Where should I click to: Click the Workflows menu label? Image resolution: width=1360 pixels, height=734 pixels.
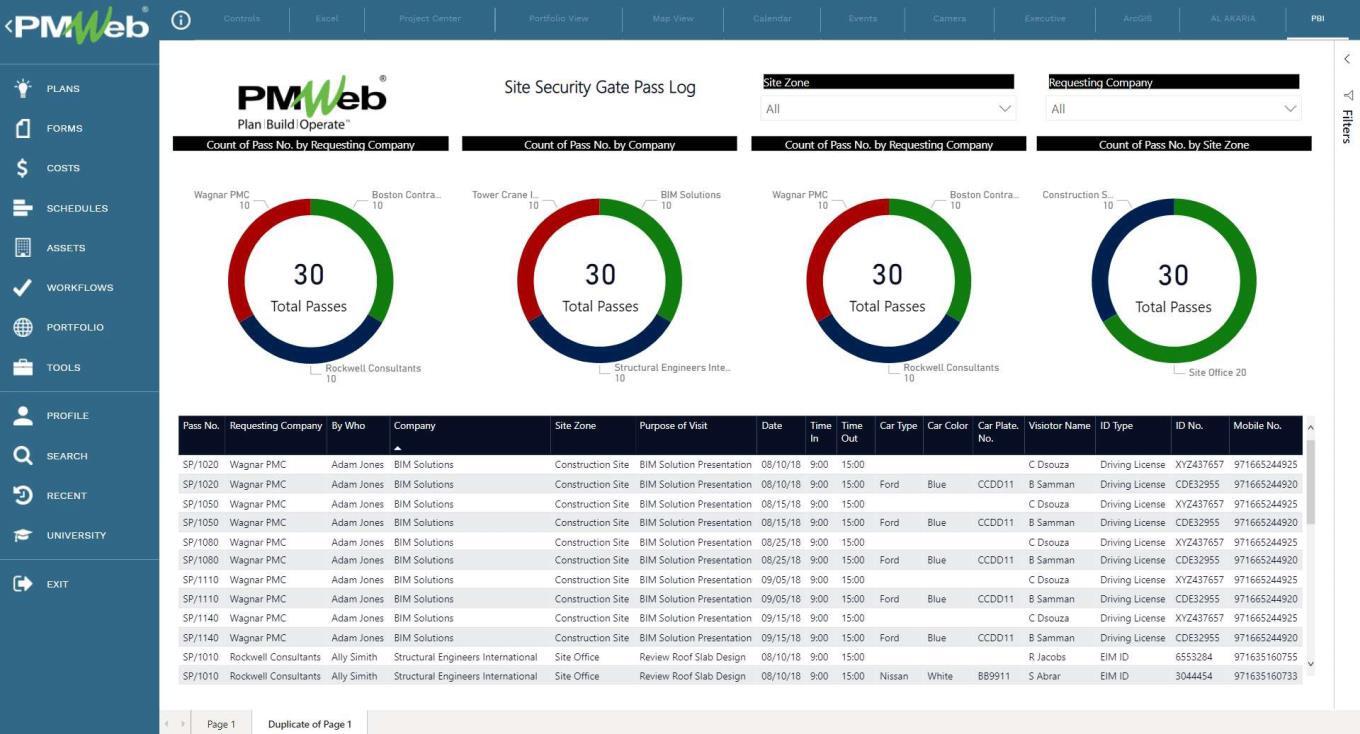click(80, 287)
